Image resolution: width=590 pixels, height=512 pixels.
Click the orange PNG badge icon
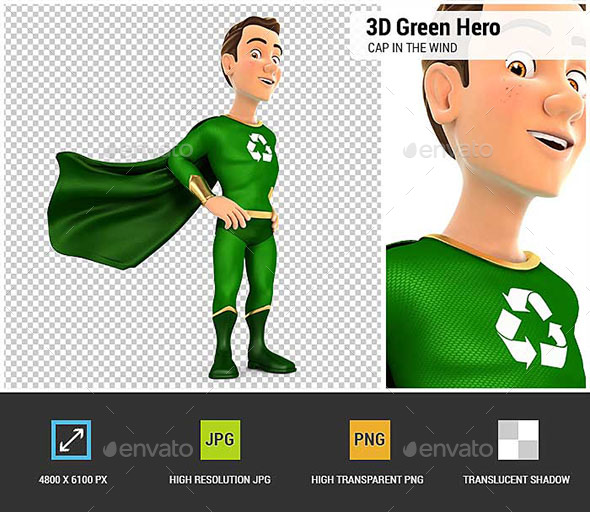click(370, 440)
